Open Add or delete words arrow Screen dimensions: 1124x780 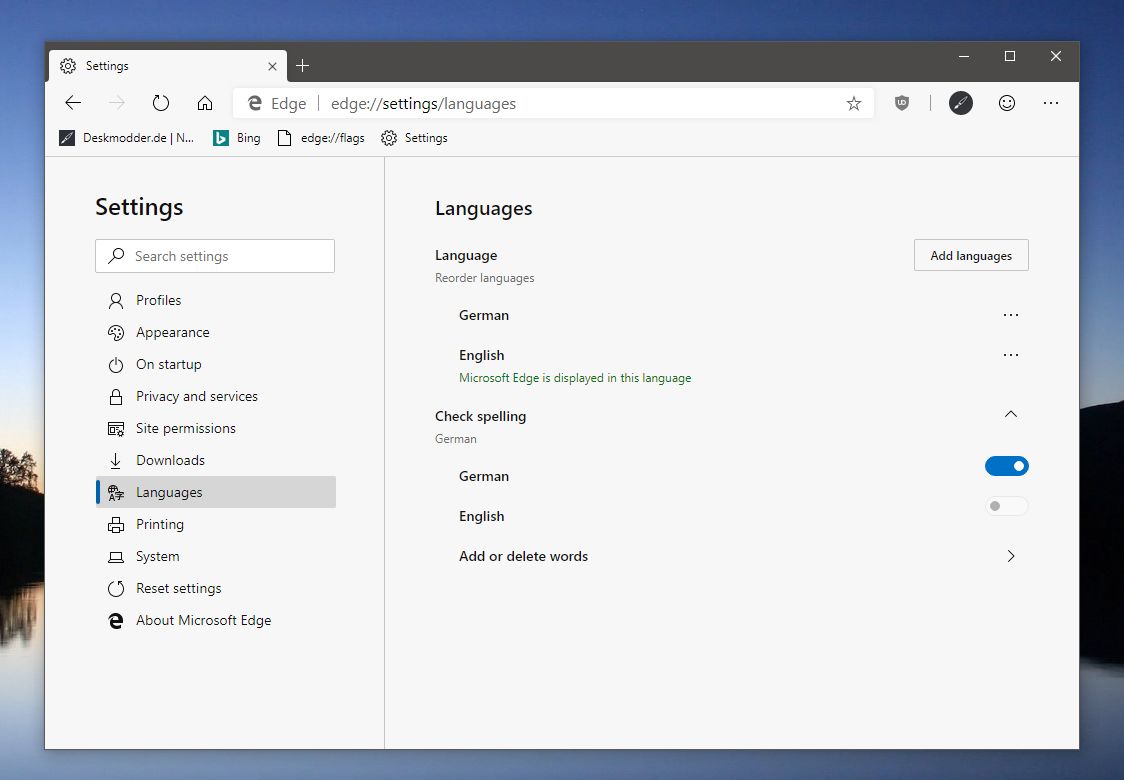click(1011, 556)
